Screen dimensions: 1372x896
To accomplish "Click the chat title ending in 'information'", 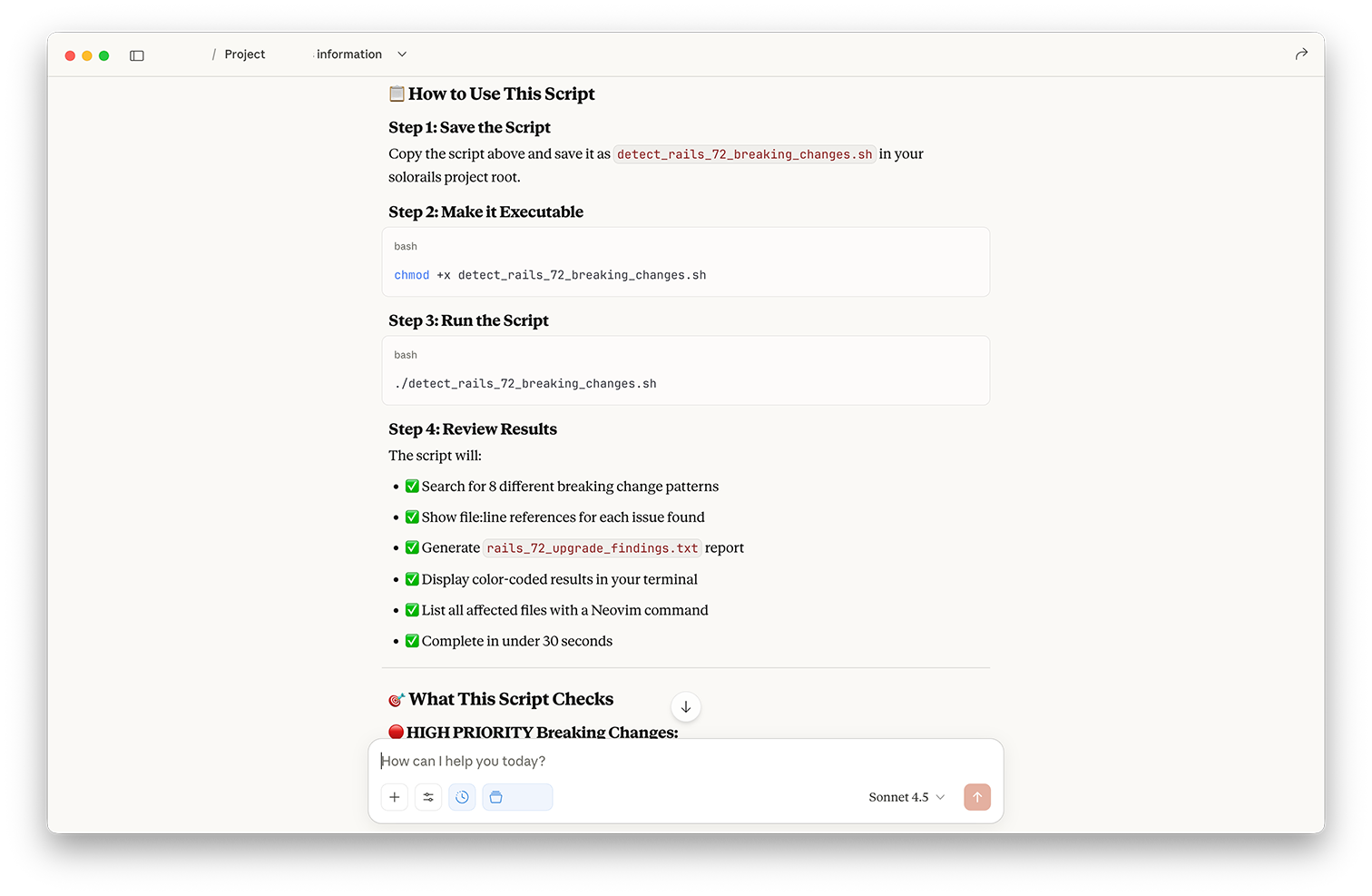I will click(348, 54).
